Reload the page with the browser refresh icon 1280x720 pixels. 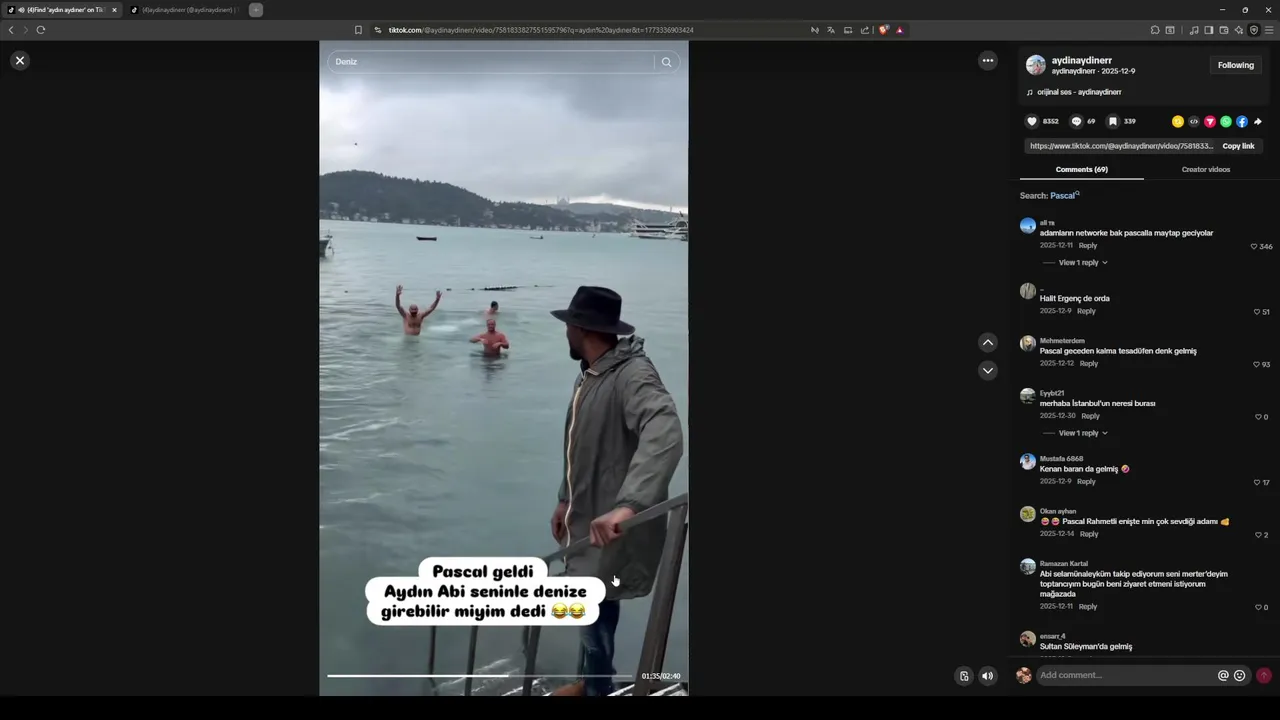(41, 30)
